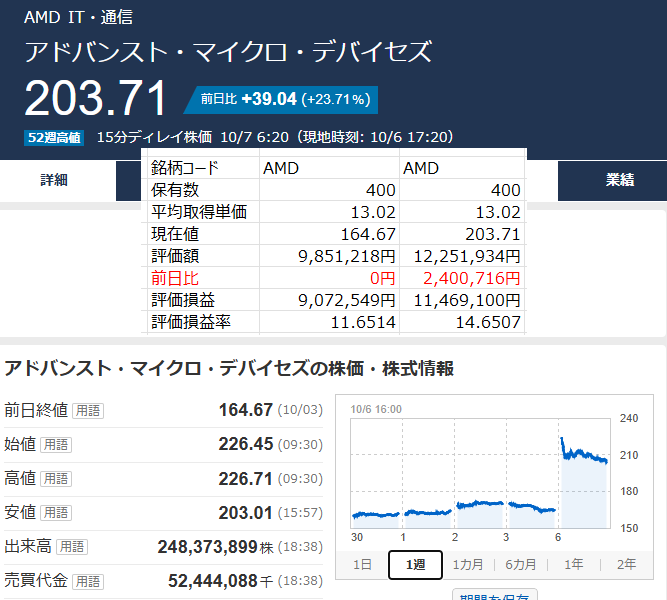Switch to the 詳細 tab
Screen dimensions: 667x600
(55, 180)
